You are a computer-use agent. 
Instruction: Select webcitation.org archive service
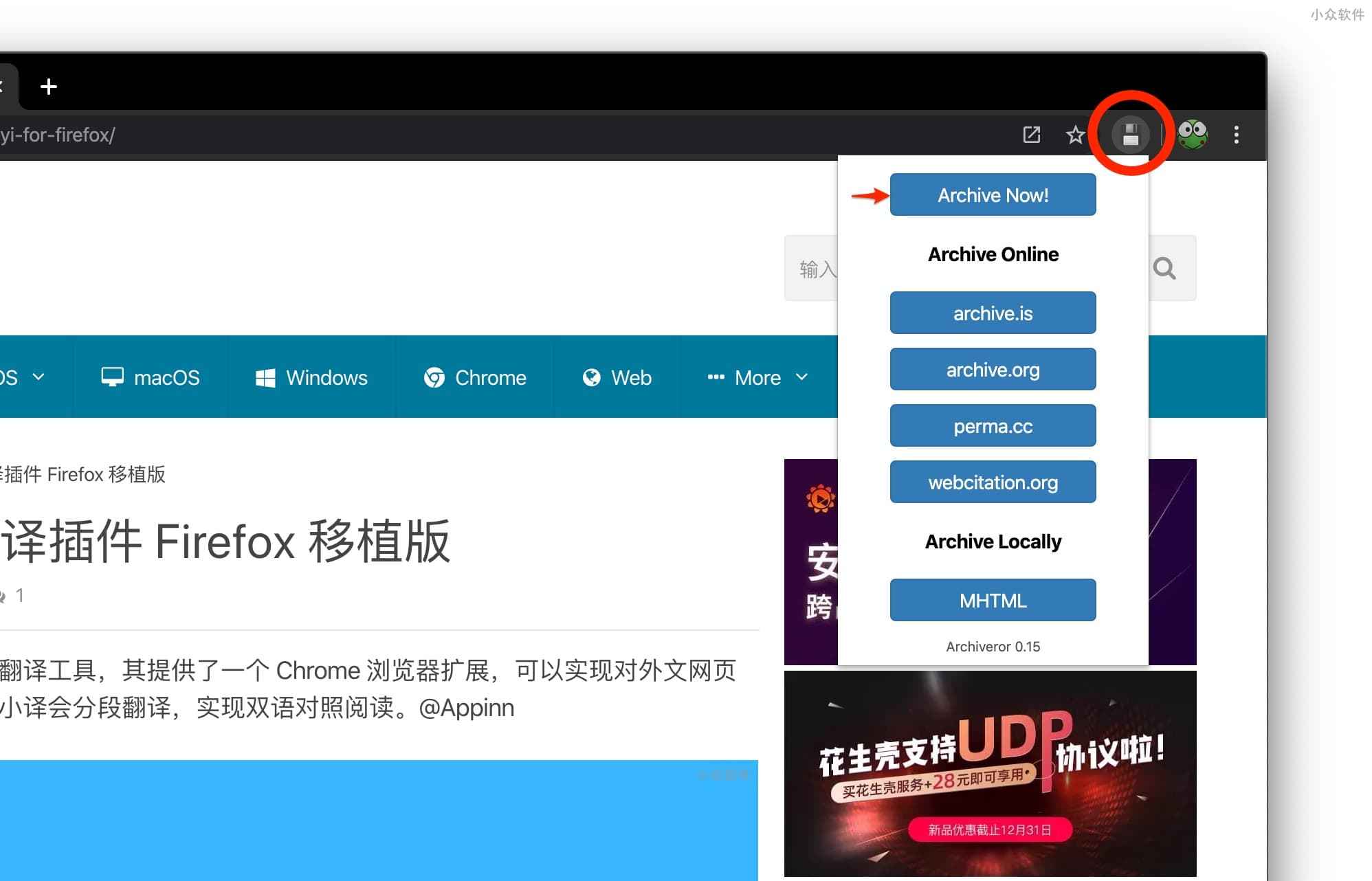coord(992,483)
